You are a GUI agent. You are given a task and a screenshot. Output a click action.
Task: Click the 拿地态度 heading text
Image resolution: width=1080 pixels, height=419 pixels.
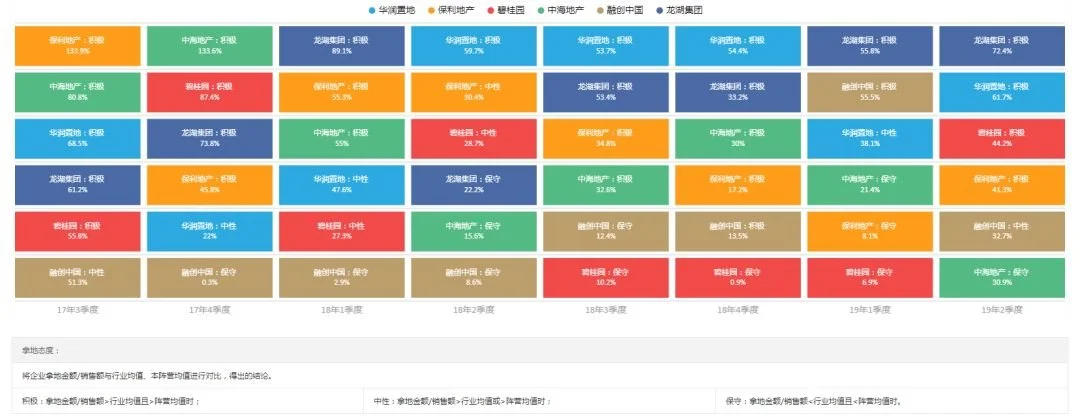pyautogui.click(x=41, y=351)
